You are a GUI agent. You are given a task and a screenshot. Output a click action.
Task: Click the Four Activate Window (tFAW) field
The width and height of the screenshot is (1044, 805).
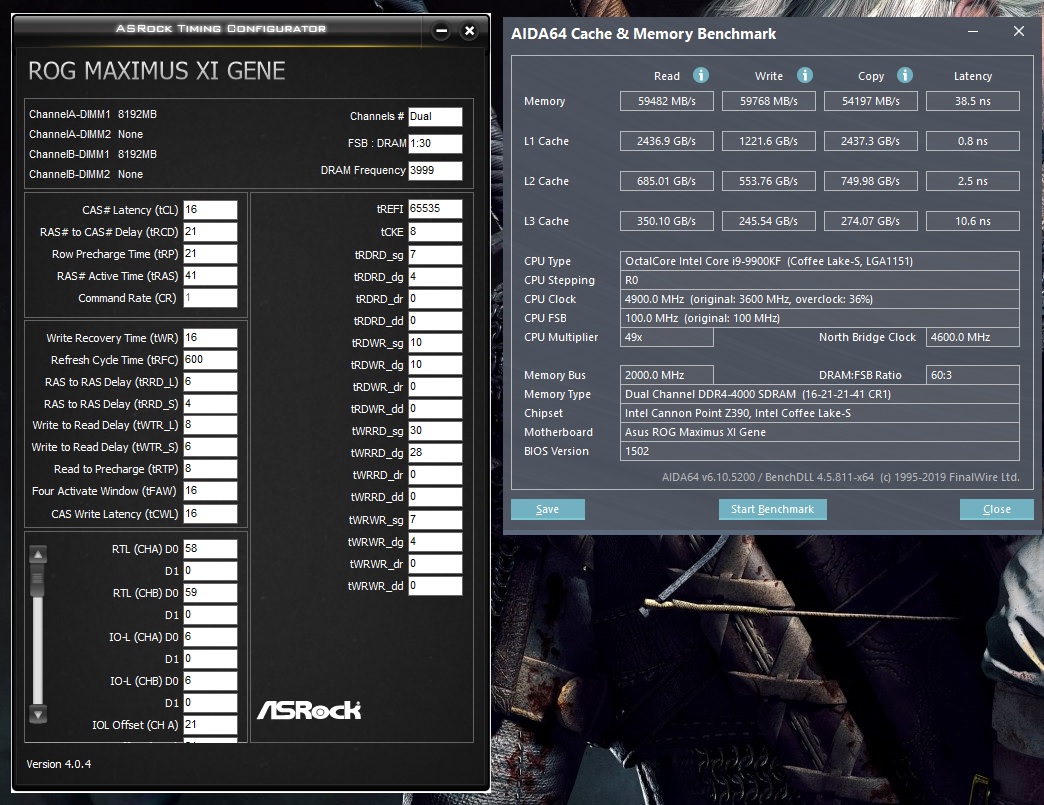click(210, 491)
